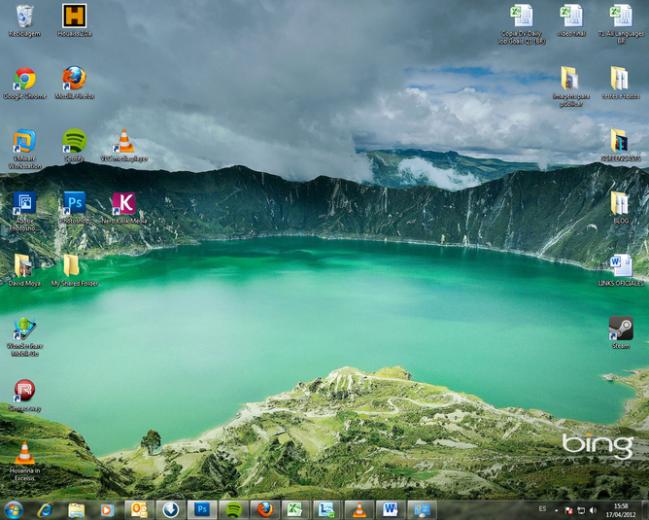Viewport: 649px width, 520px height.
Task: Open the volume control speaker icon
Action: [593, 510]
